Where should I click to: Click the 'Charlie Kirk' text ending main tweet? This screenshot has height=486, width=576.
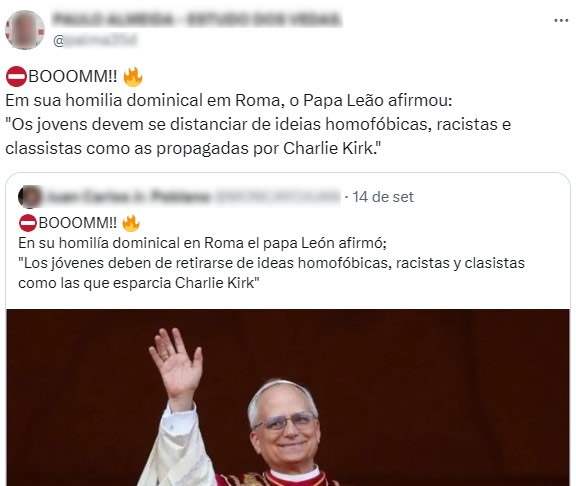[x=328, y=148]
